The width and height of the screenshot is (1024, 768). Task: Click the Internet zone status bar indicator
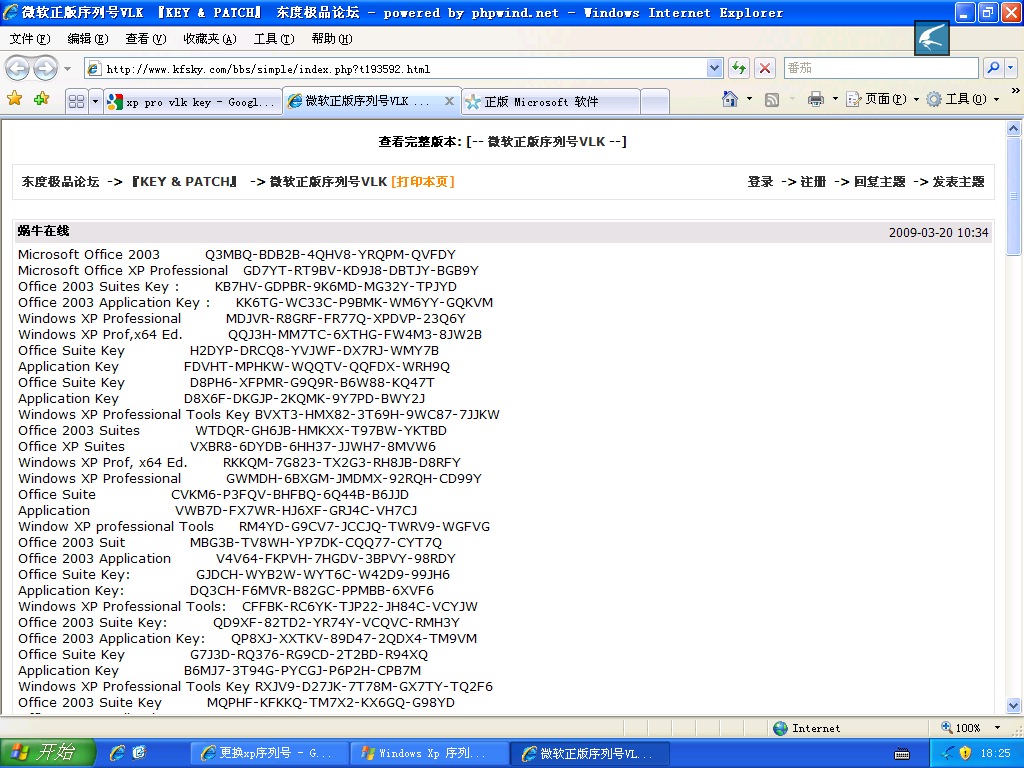coord(807,728)
